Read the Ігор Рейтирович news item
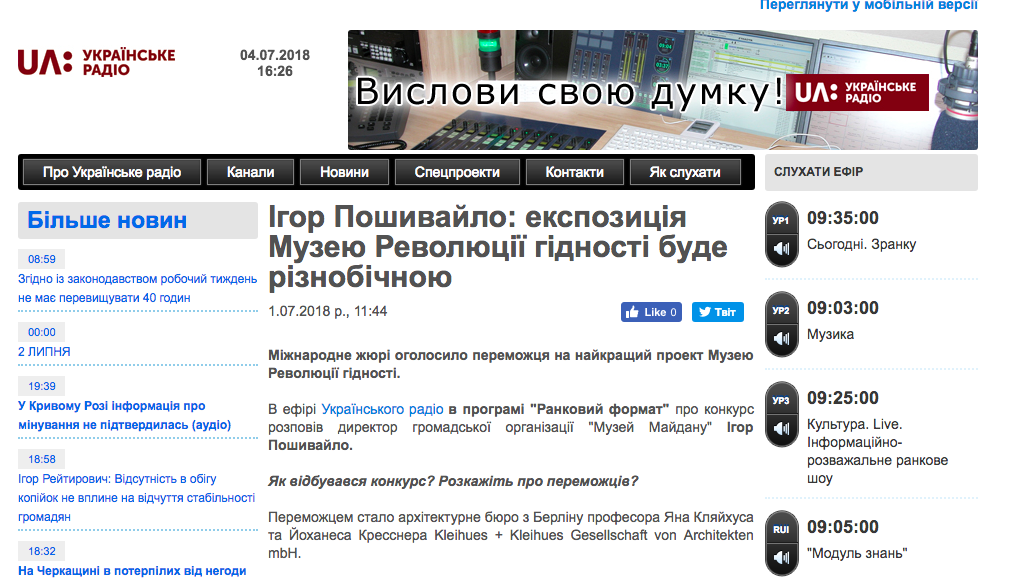1025x580 pixels. [137, 498]
